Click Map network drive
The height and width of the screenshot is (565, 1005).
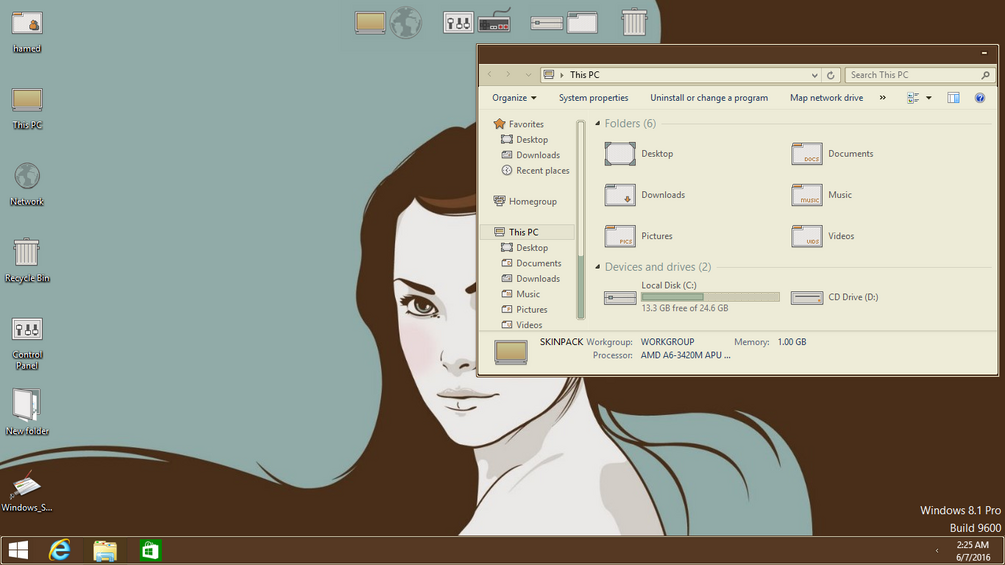click(826, 98)
